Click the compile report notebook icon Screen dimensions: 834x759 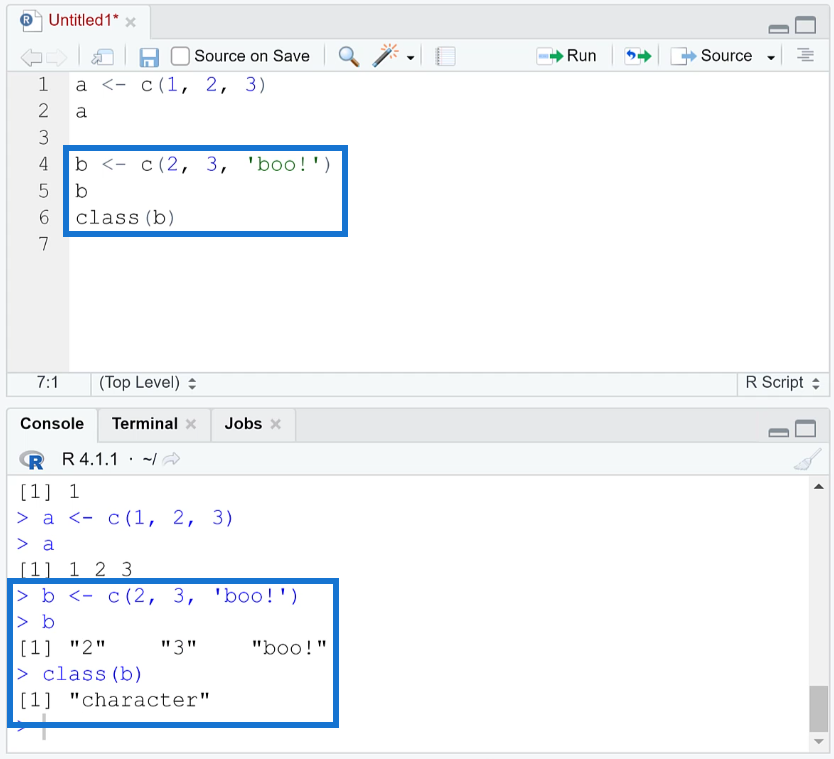click(x=445, y=56)
